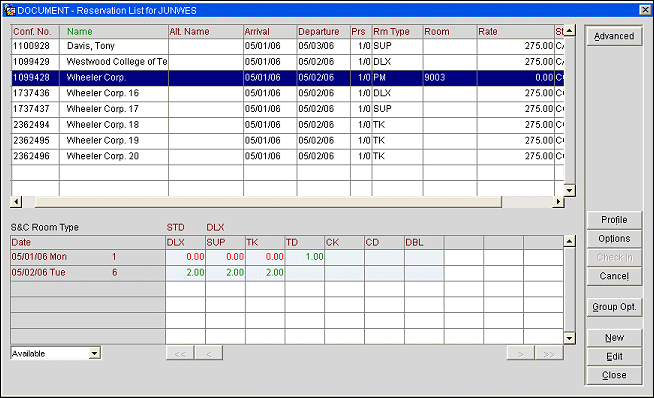This screenshot has height=398, width=654.
Task: Open the guest Profile button
Action: pos(614,220)
